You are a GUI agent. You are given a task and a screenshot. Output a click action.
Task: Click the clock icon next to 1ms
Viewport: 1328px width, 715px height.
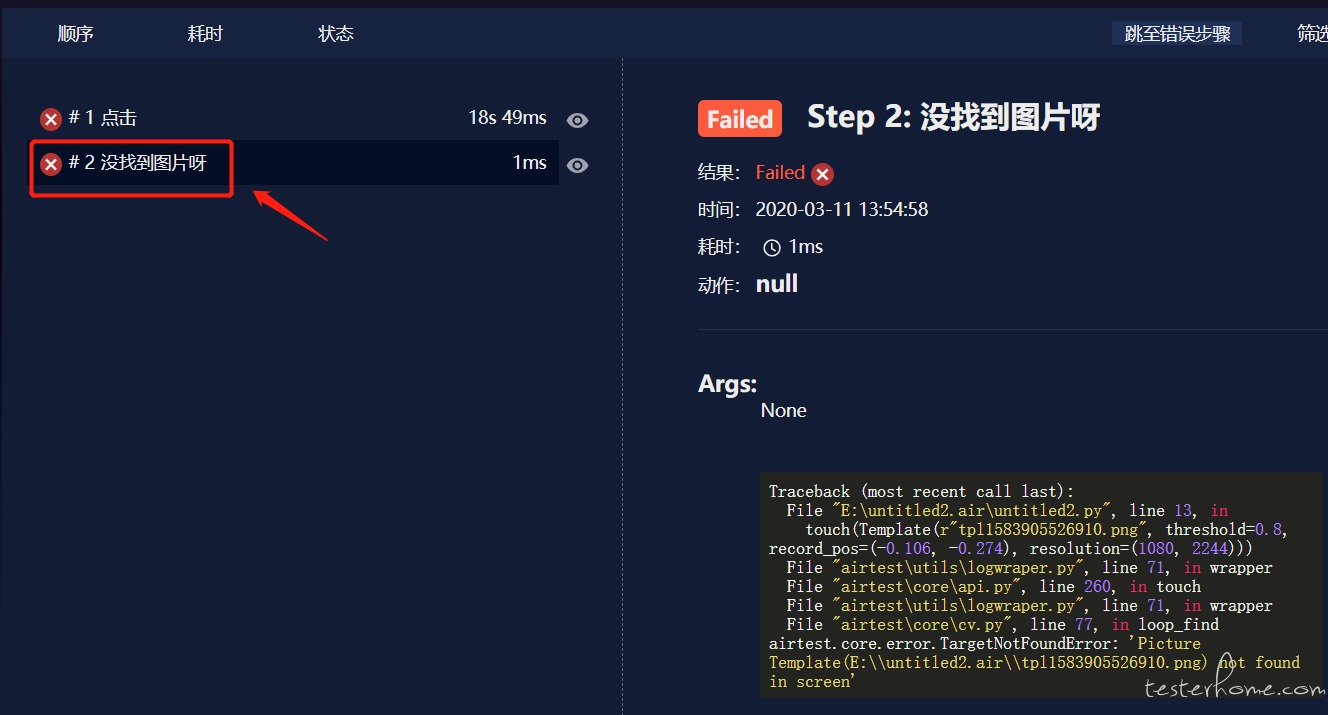pos(771,247)
